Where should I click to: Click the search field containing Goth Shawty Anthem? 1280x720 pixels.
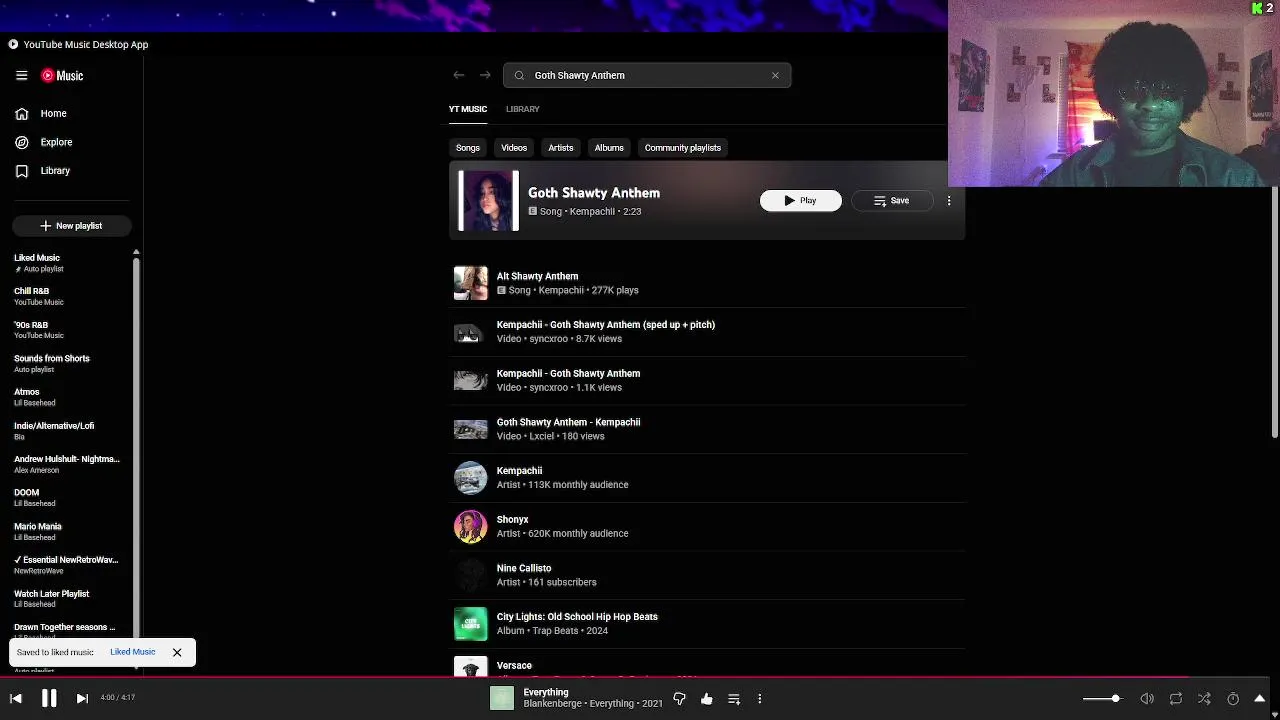[x=647, y=75]
